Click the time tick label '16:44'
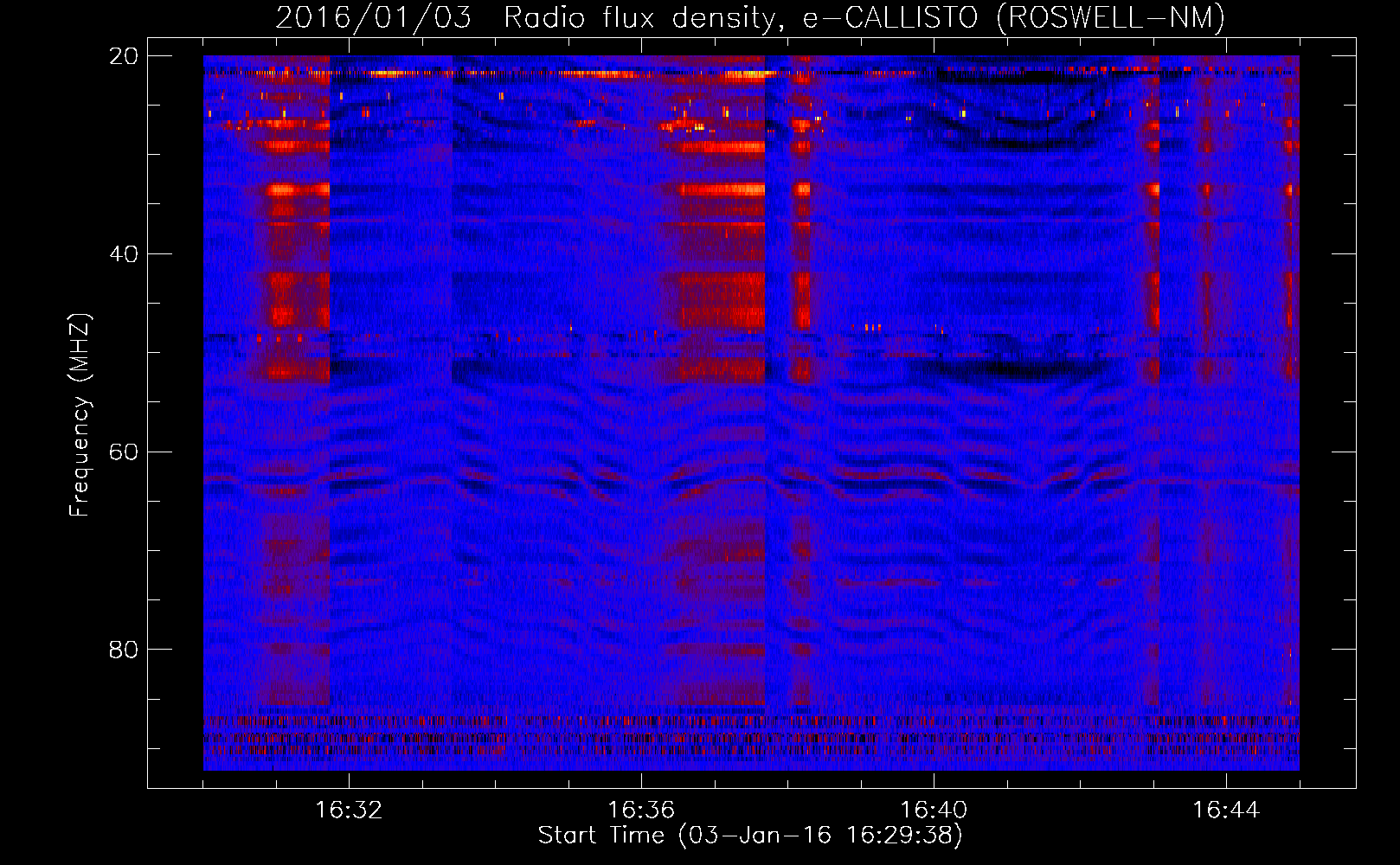 pos(1226,811)
